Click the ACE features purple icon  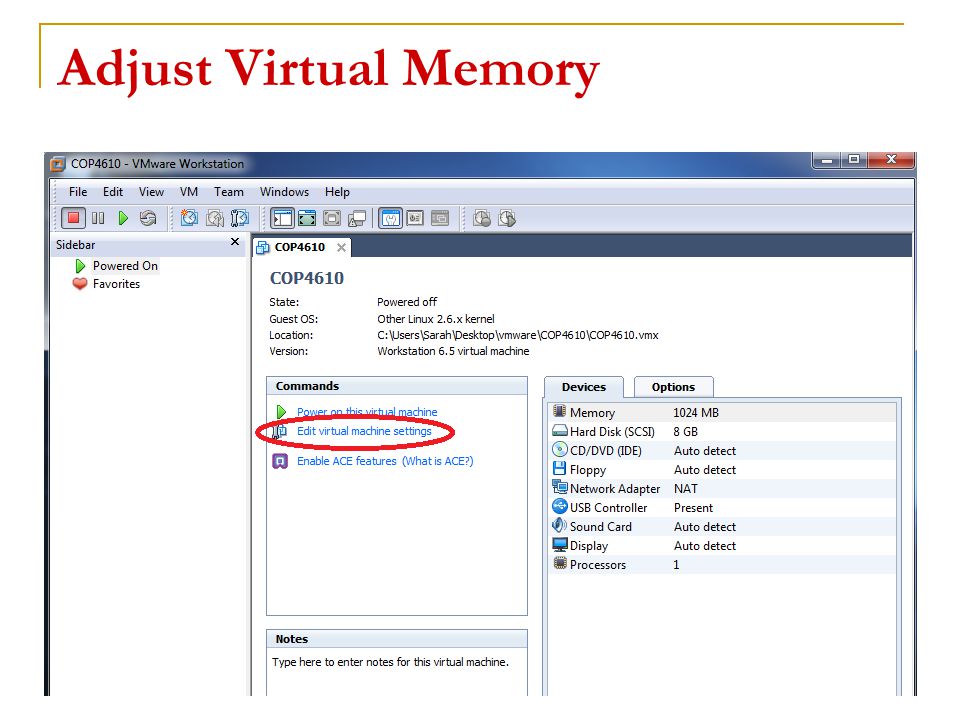(280, 461)
